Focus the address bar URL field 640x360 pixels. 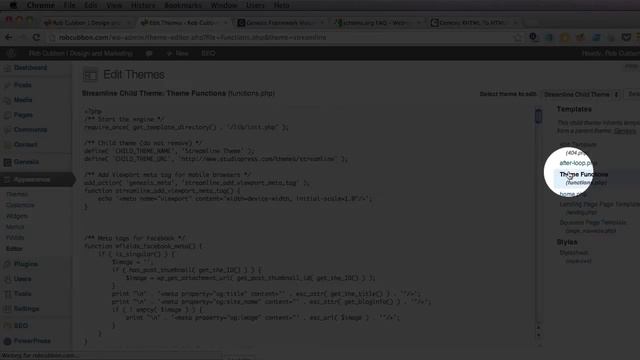282,37
